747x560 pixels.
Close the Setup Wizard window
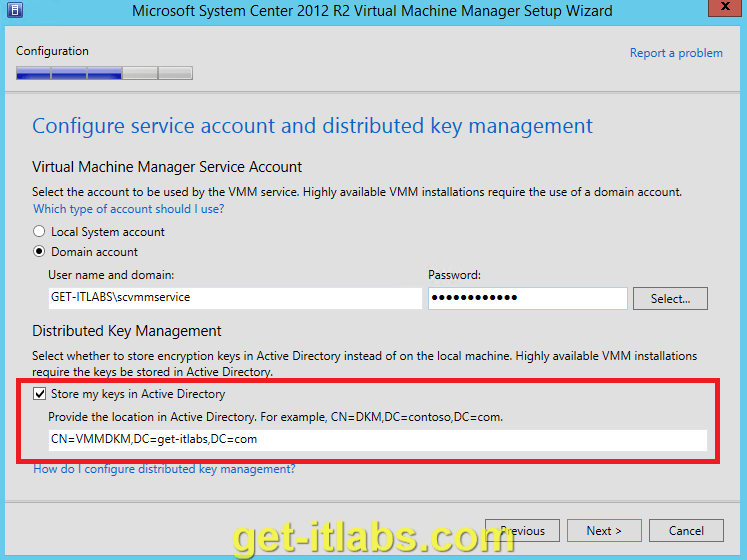point(725,8)
